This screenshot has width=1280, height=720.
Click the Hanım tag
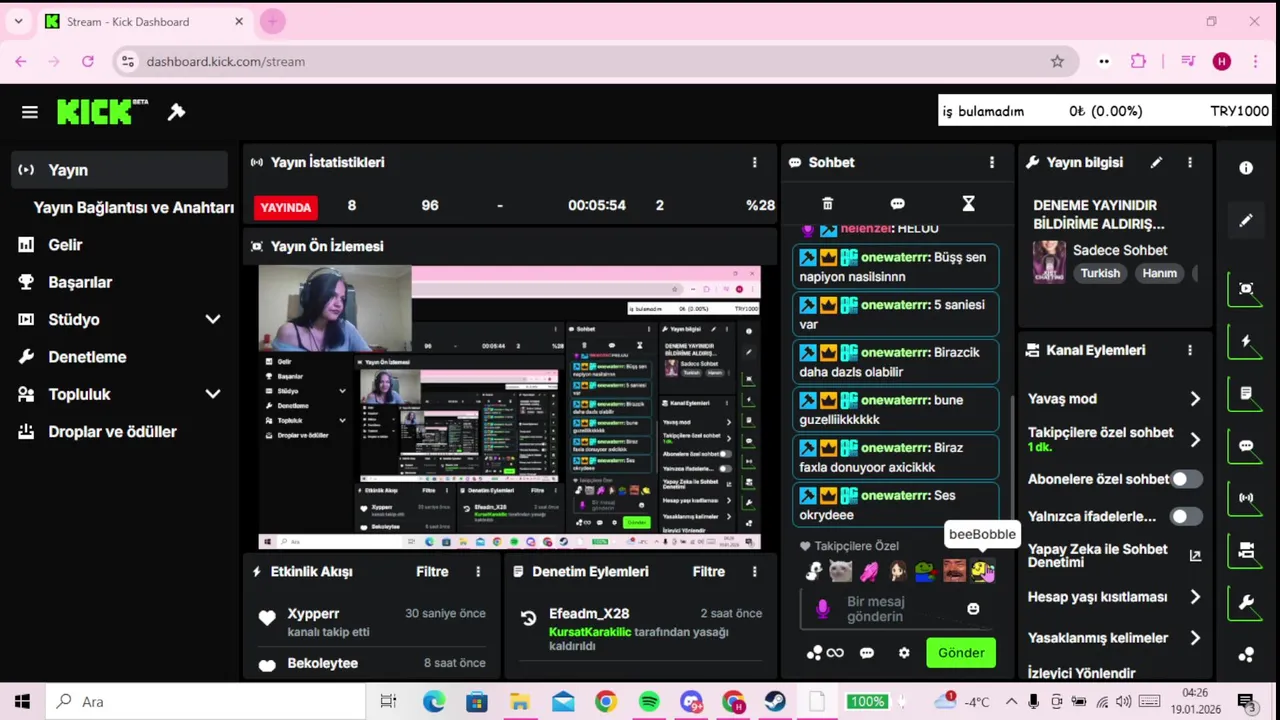(x=1160, y=273)
